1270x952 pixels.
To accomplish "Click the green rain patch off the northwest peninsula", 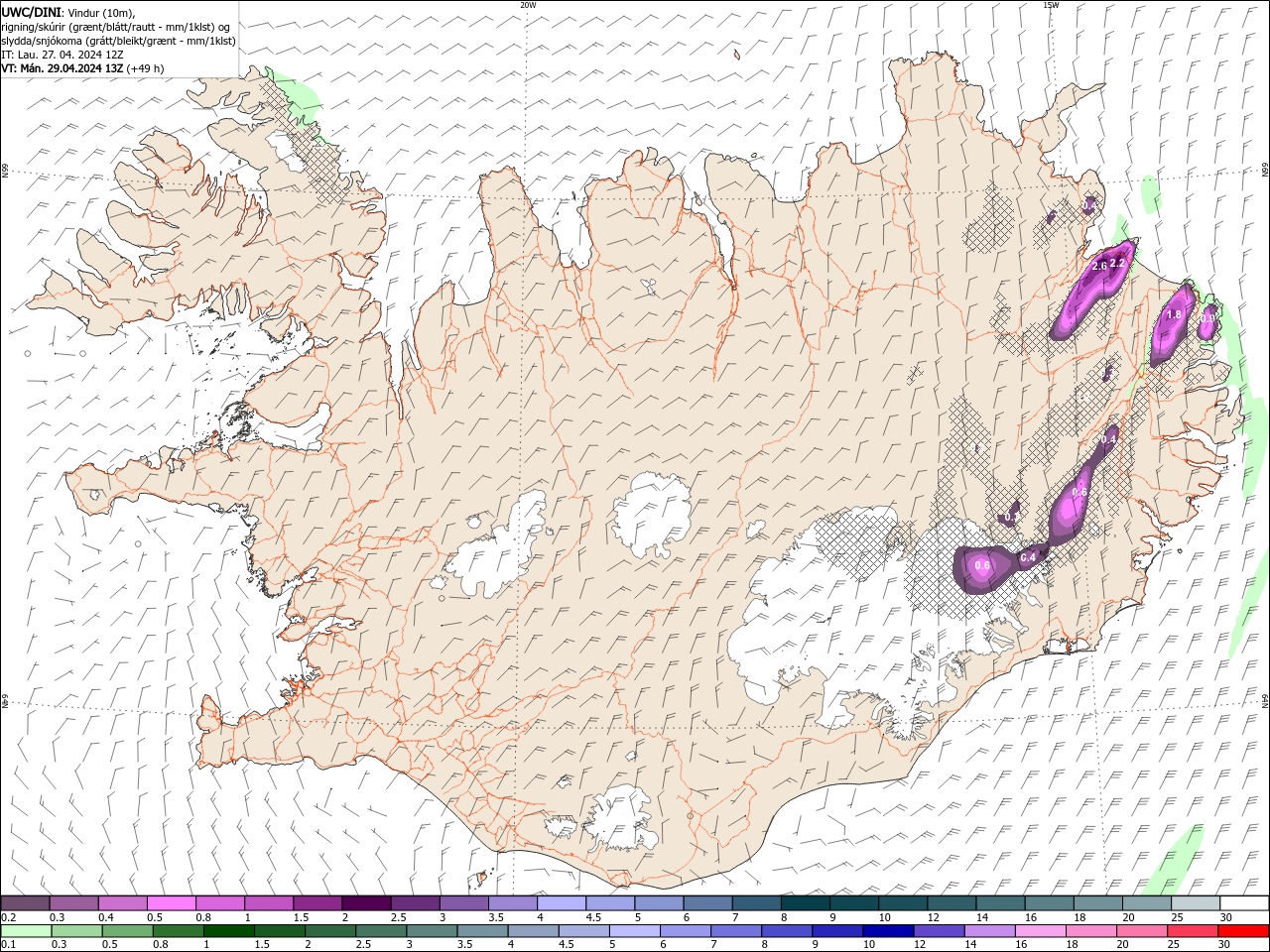I will point(298,102).
